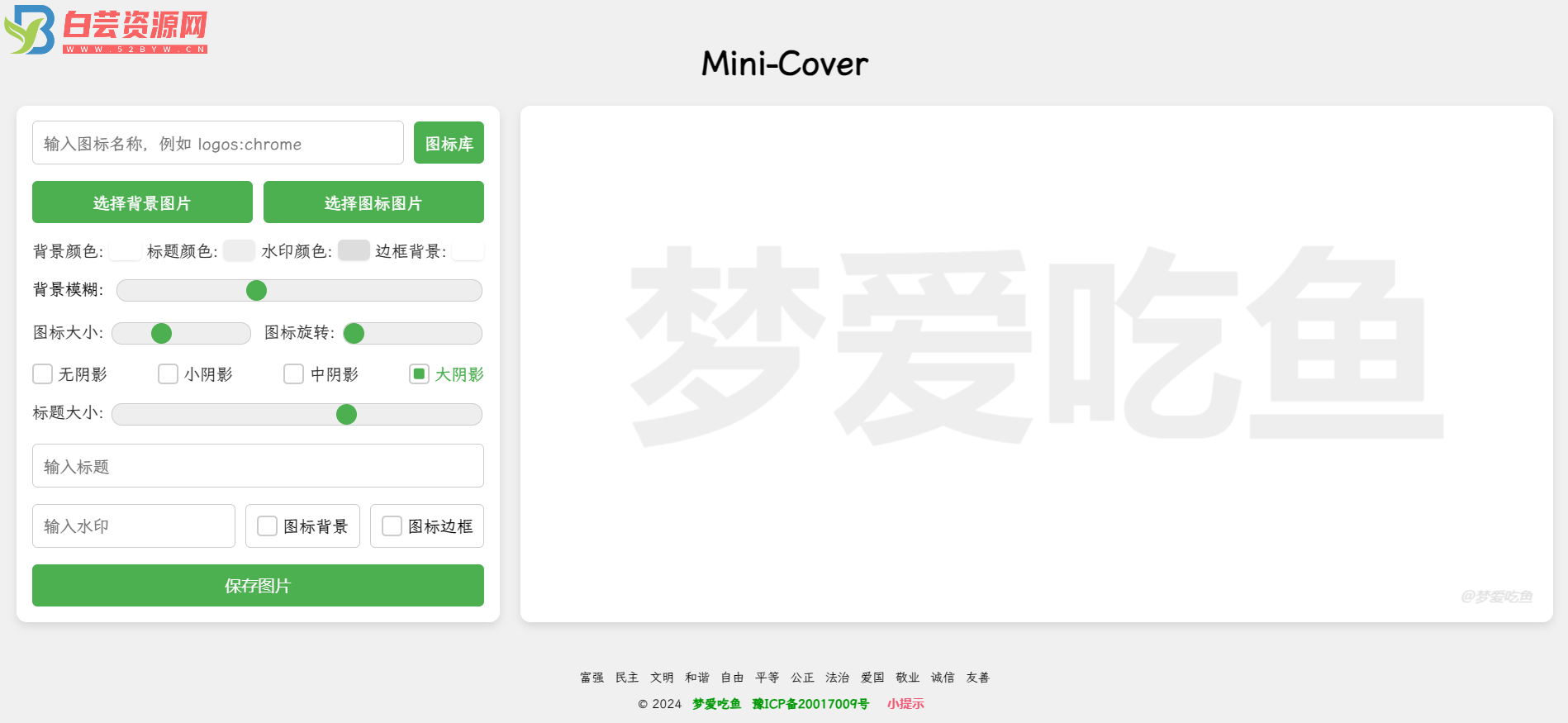Click the icon name input field

tap(218, 143)
